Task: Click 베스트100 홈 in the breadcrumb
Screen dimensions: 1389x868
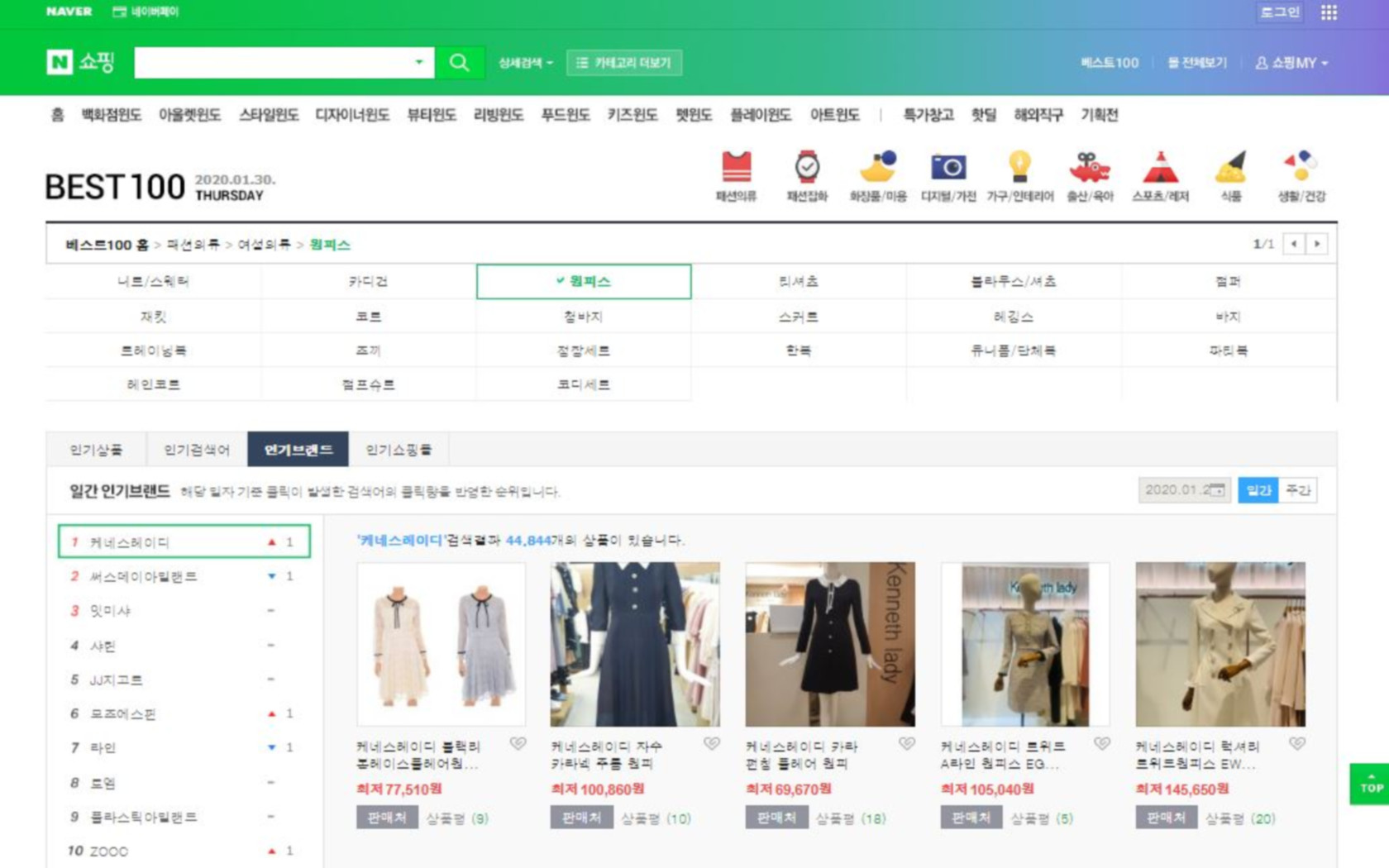Action: pyautogui.click(x=107, y=245)
